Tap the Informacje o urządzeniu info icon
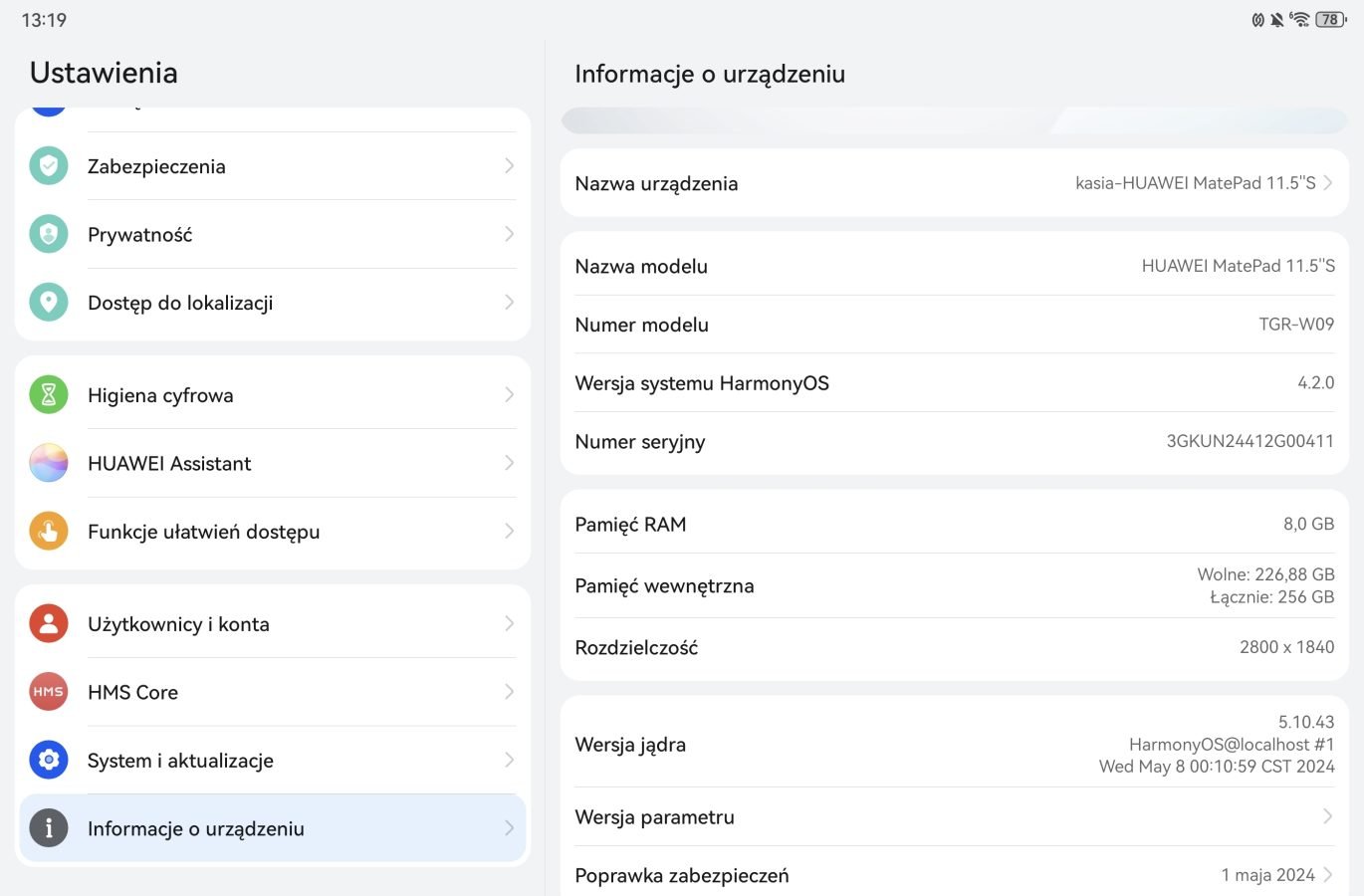This screenshot has width=1364, height=896. coord(49,828)
